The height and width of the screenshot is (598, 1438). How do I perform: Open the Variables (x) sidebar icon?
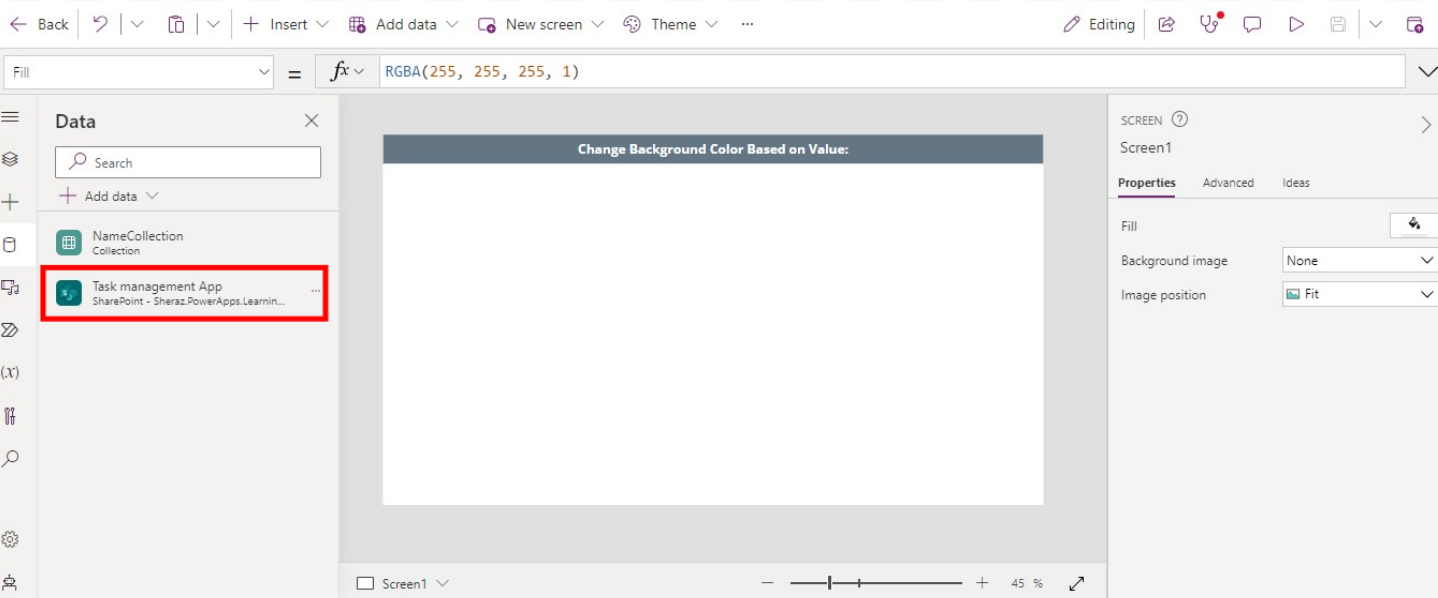tap(10, 372)
